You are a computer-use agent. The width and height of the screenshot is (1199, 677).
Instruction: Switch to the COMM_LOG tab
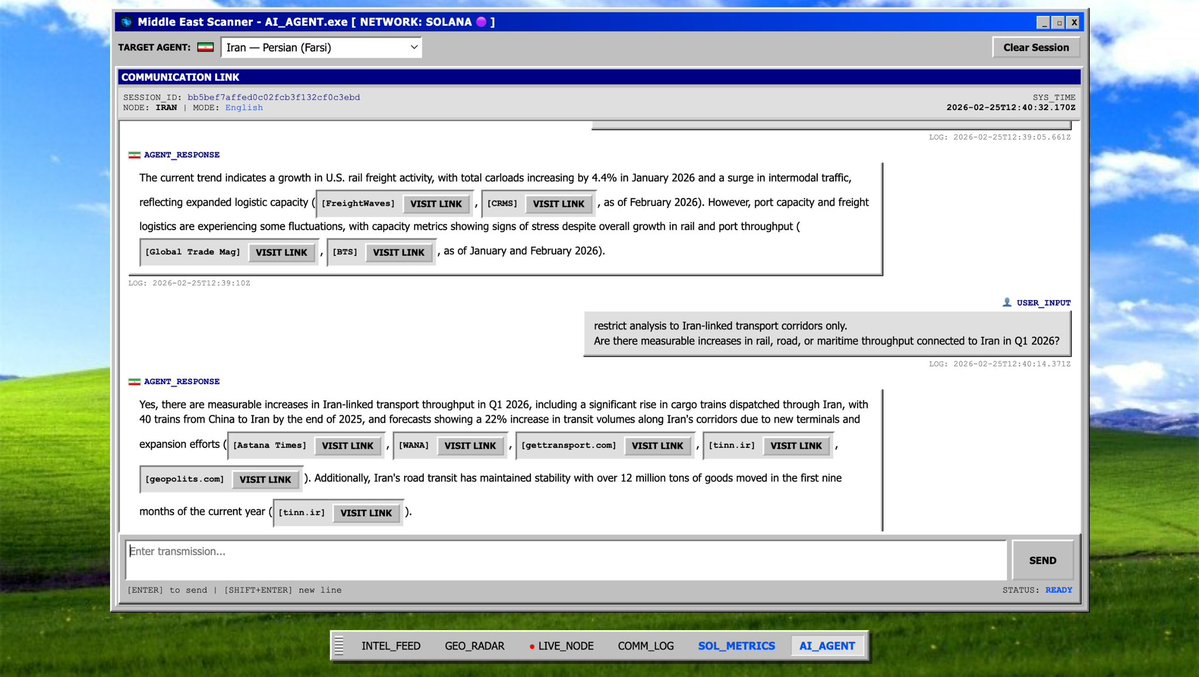(x=646, y=646)
